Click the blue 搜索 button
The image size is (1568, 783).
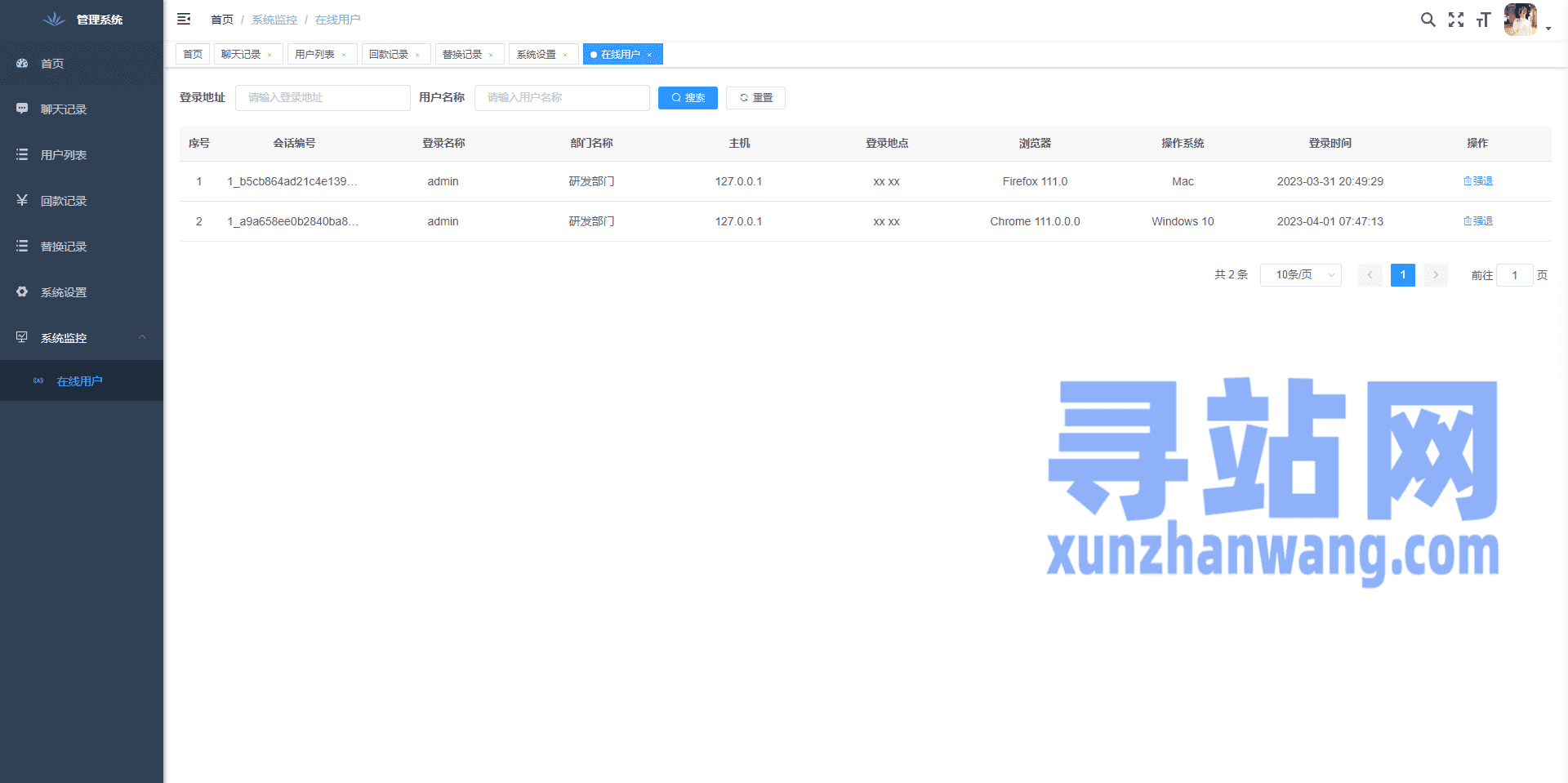pos(688,98)
